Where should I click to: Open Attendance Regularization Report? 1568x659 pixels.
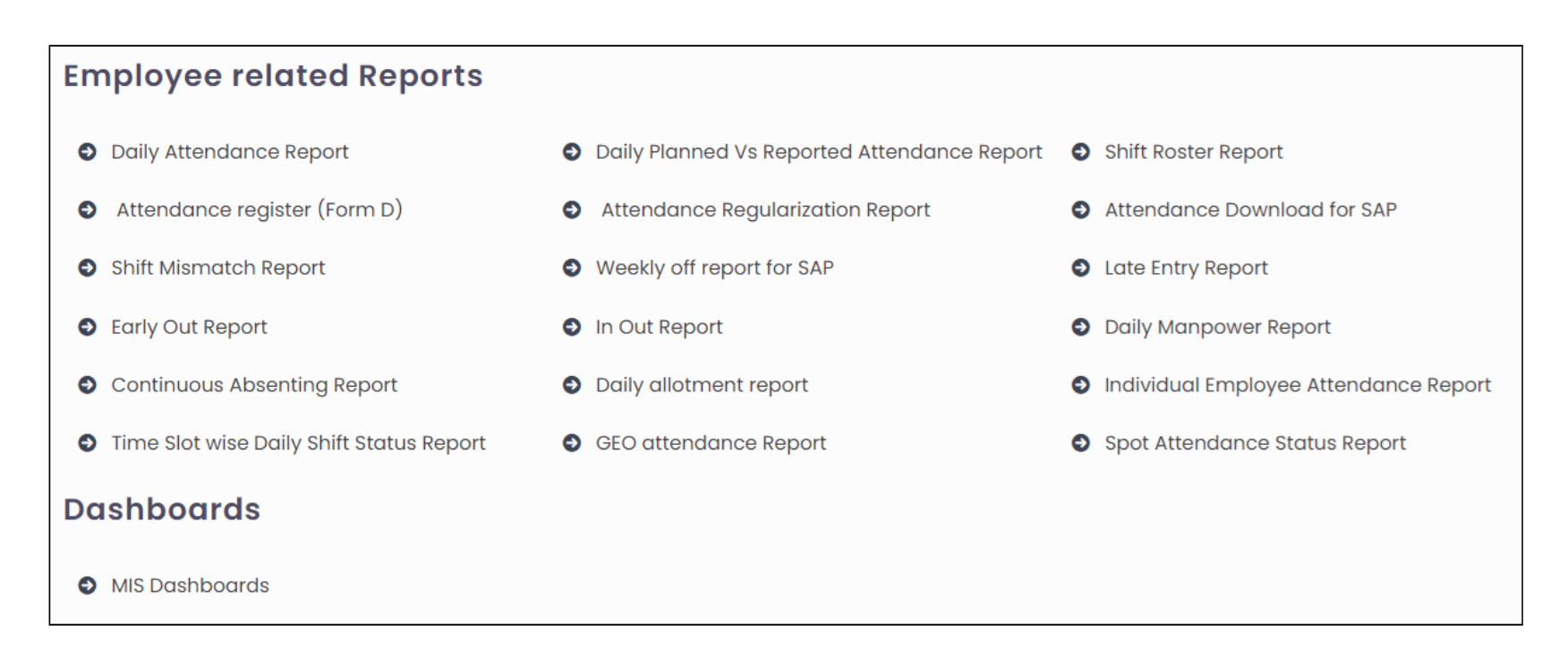tap(765, 210)
